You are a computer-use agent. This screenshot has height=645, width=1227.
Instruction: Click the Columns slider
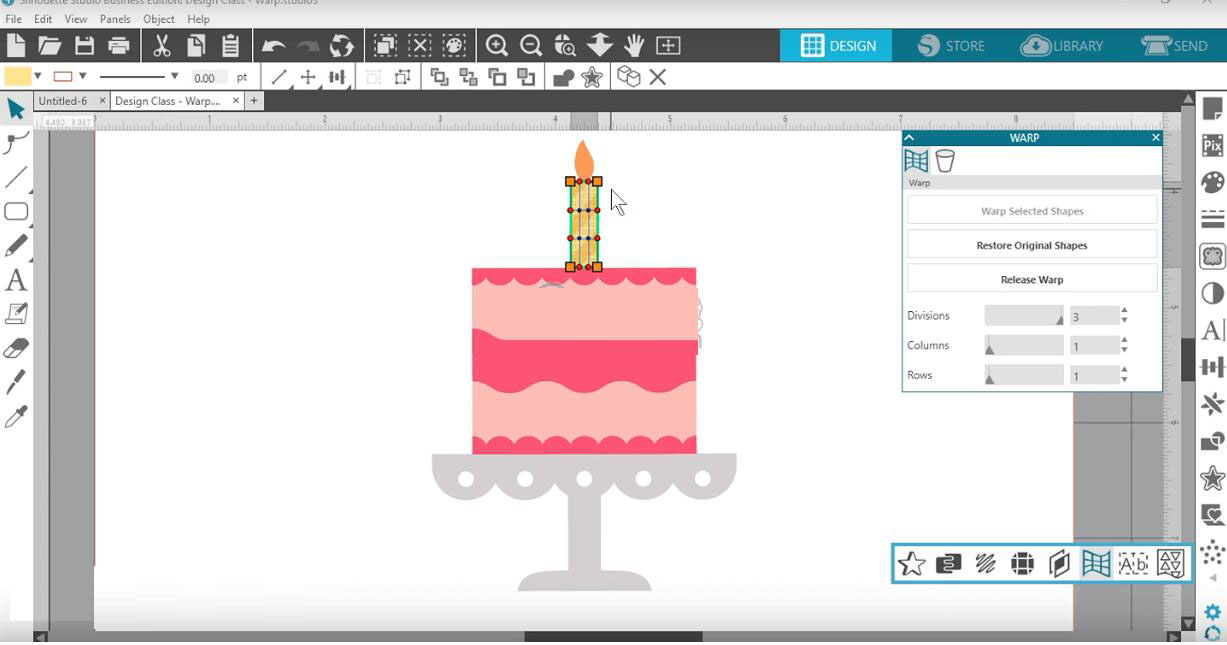click(1024, 345)
